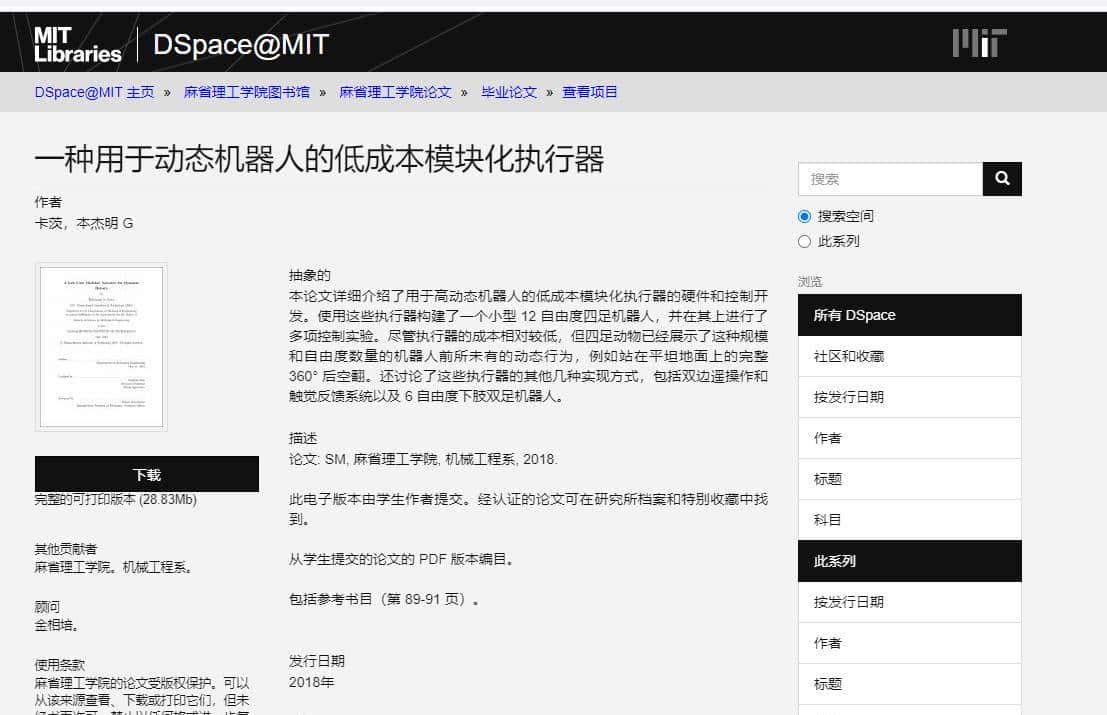Image resolution: width=1107 pixels, height=715 pixels.
Task: Click the MIT logo at top right
Action: click(x=980, y=42)
